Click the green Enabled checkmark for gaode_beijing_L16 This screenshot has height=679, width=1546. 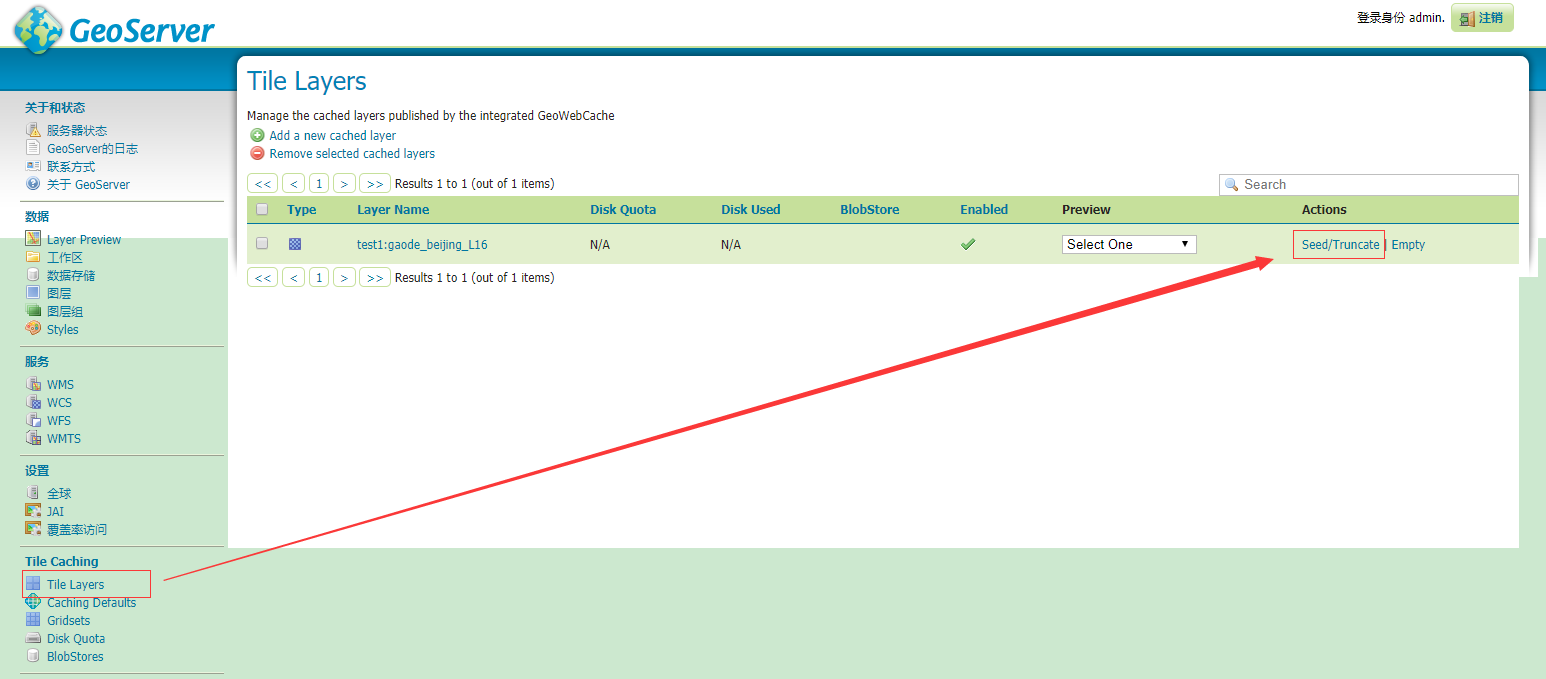tap(968, 244)
